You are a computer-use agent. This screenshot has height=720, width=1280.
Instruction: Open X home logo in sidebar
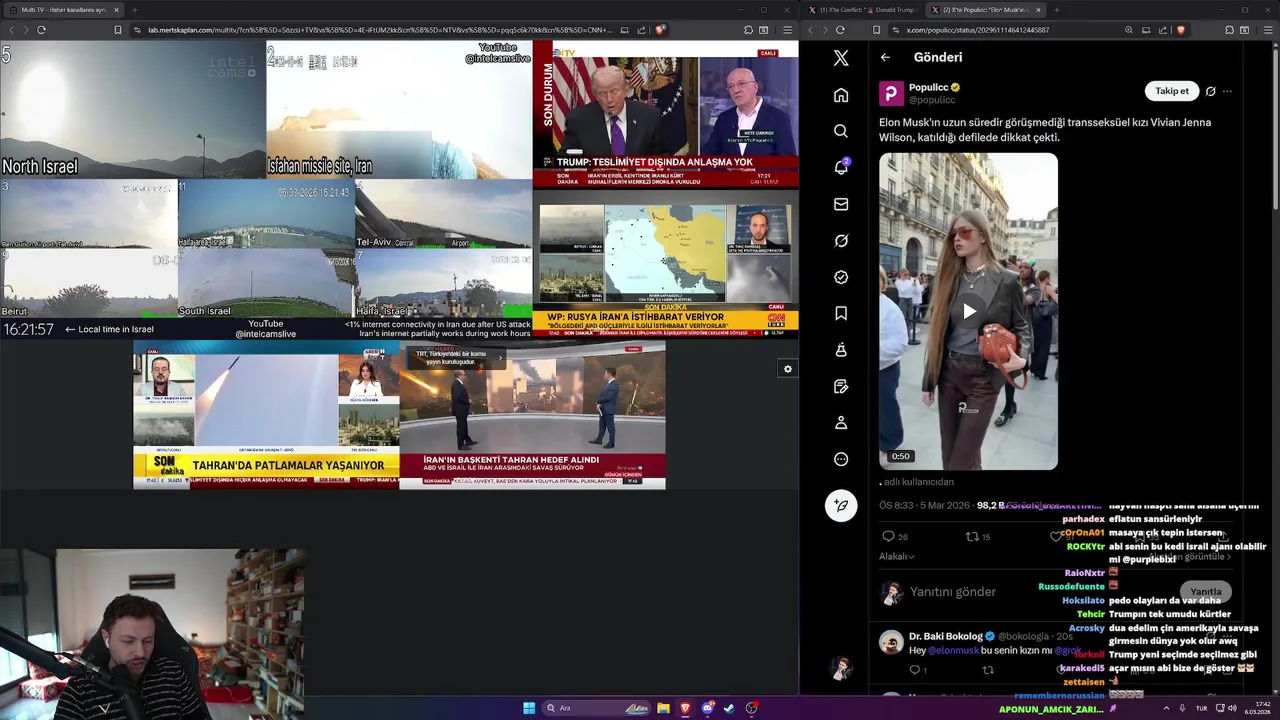tap(841, 58)
